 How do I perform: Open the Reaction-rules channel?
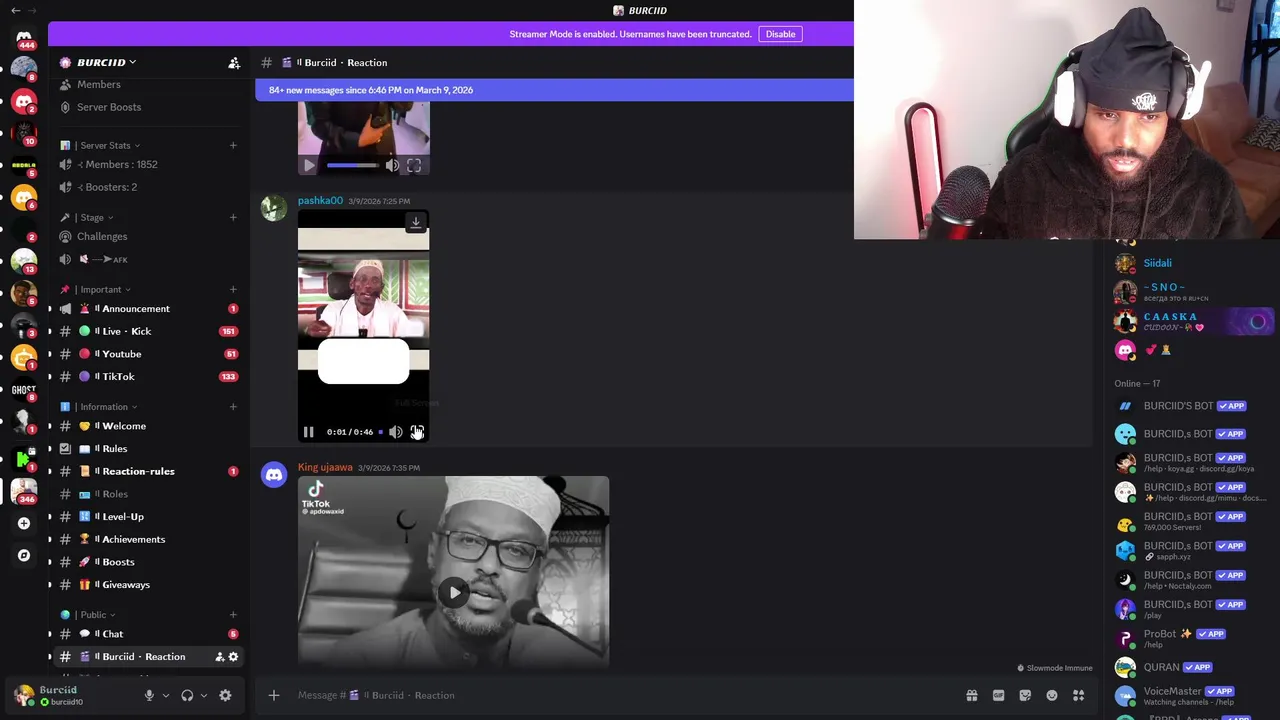(148, 471)
